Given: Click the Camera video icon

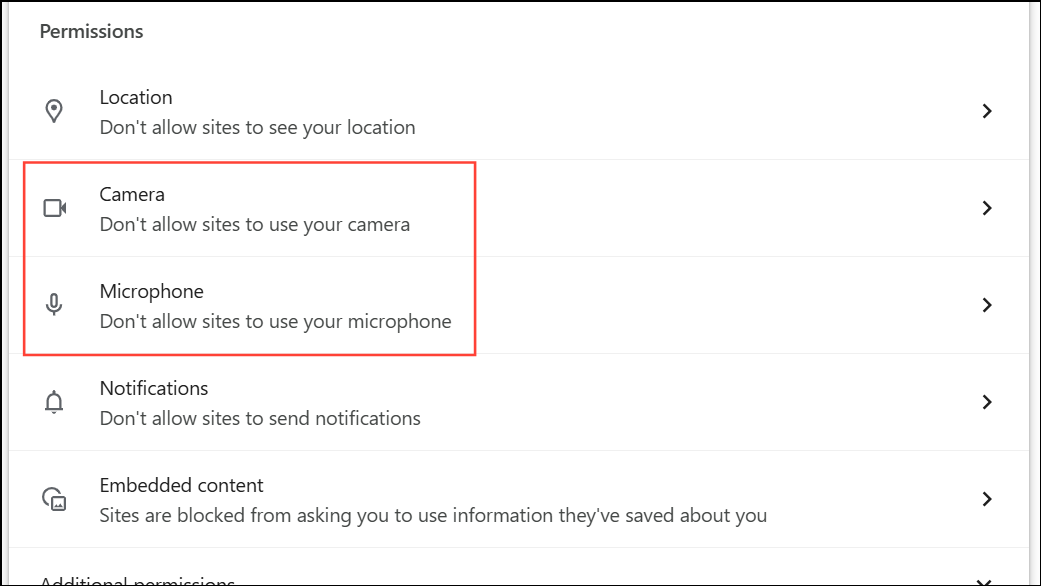Looking at the screenshot, I should pyautogui.click(x=54, y=208).
